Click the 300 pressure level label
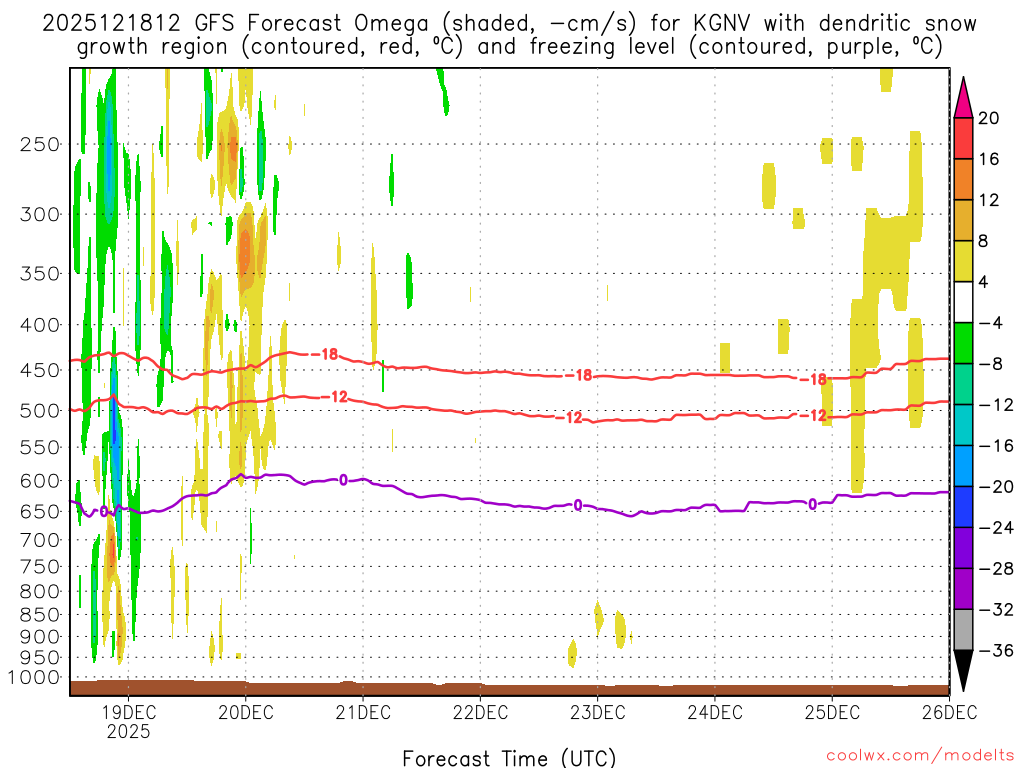 pyautogui.click(x=40, y=214)
